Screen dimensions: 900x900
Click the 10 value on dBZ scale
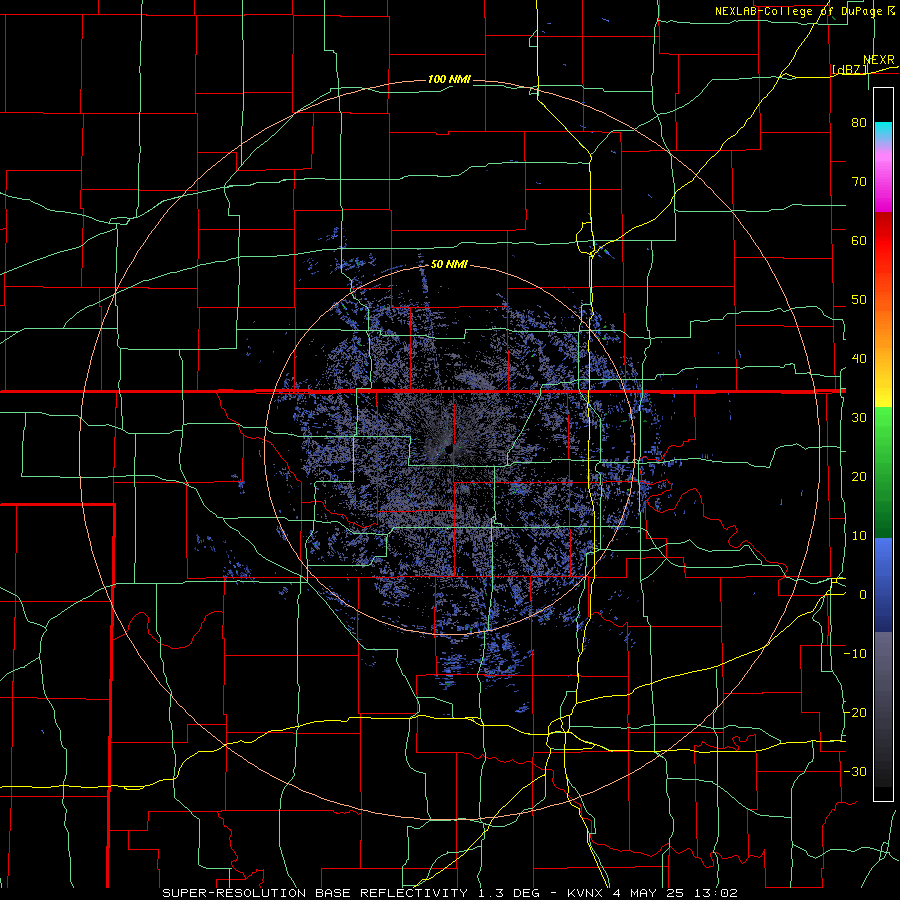[x=859, y=536]
